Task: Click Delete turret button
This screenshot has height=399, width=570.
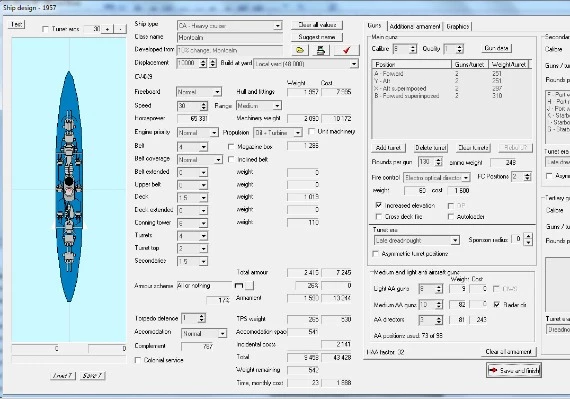Action: click(431, 148)
